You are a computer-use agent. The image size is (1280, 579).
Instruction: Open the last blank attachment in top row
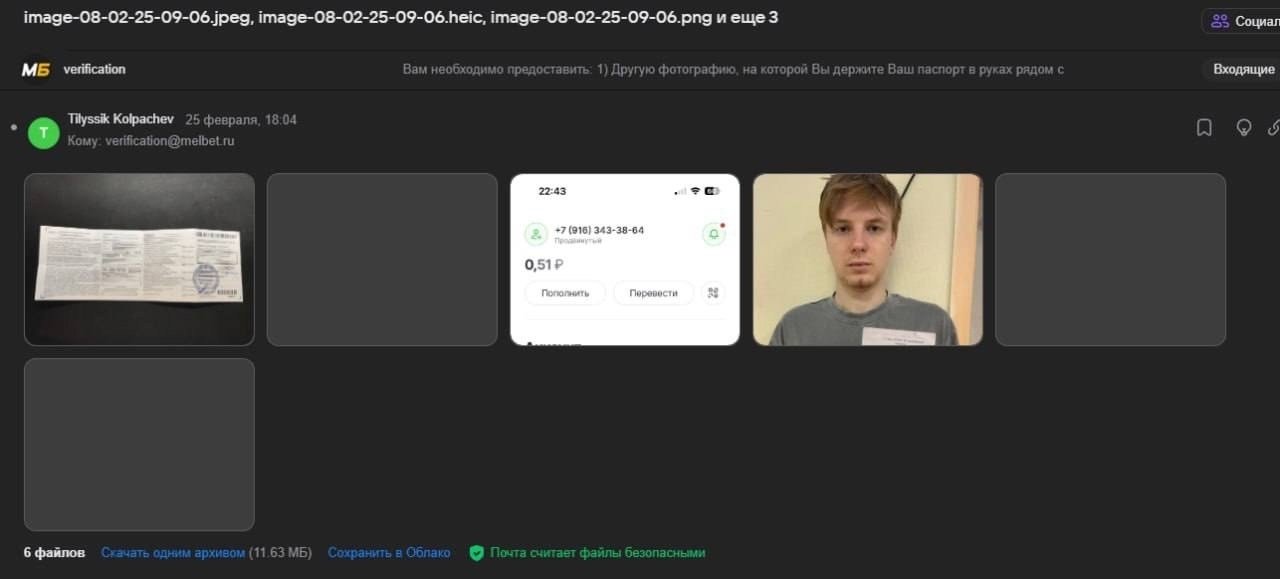(1110, 260)
